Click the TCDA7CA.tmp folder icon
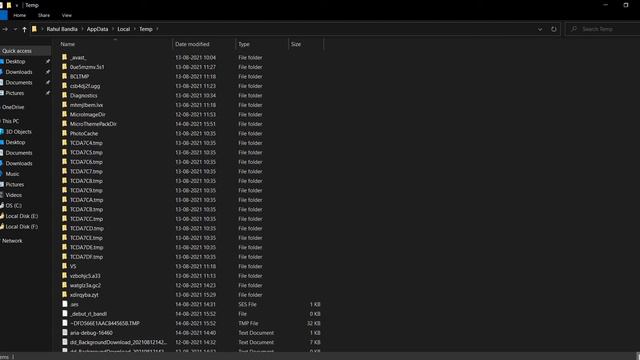This screenshot has height=360, width=640. 64,200
